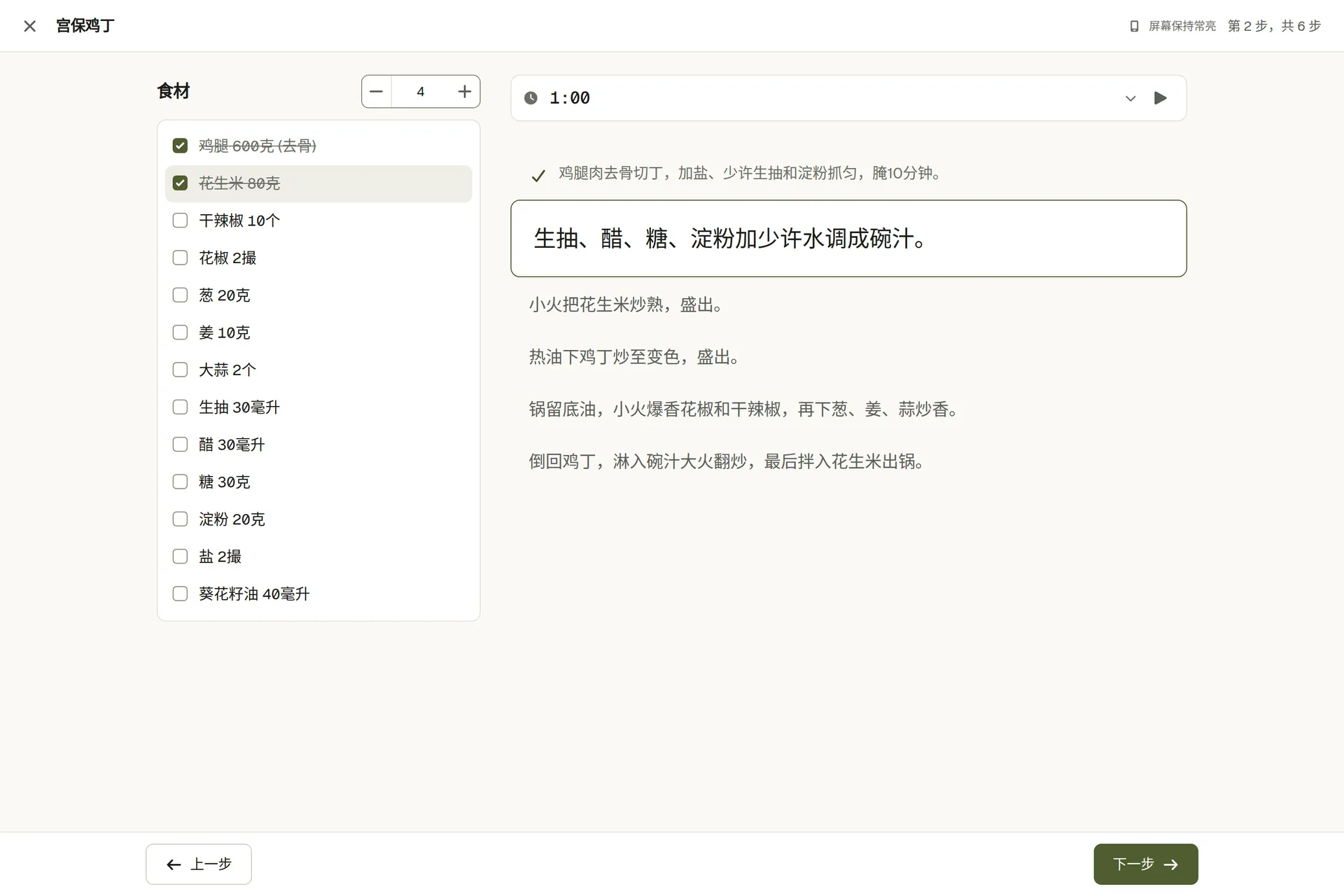Select the final step 倒回鸡丁，淋入碗汁

(727, 461)
